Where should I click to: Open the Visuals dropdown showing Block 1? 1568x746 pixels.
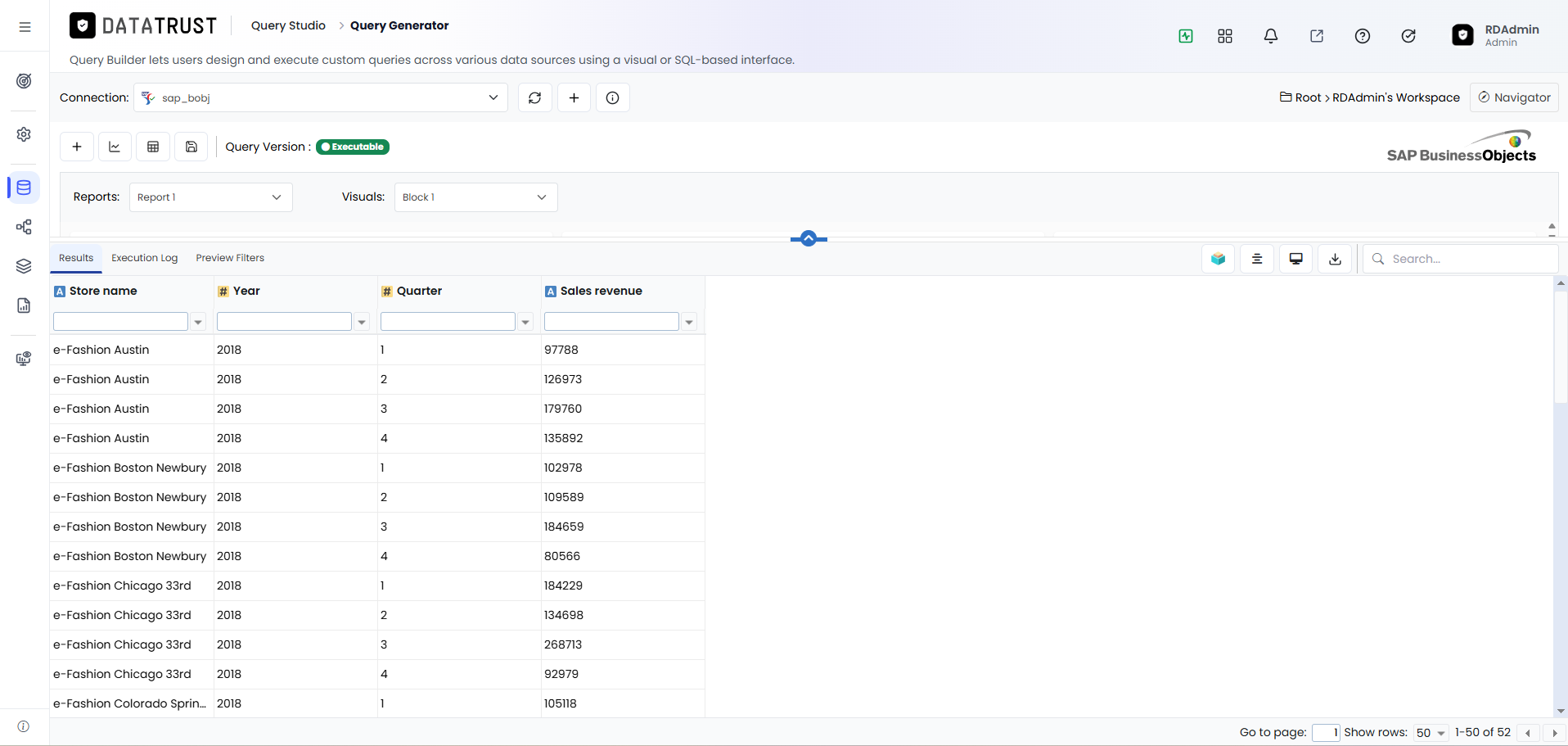(x=476, y=197)
